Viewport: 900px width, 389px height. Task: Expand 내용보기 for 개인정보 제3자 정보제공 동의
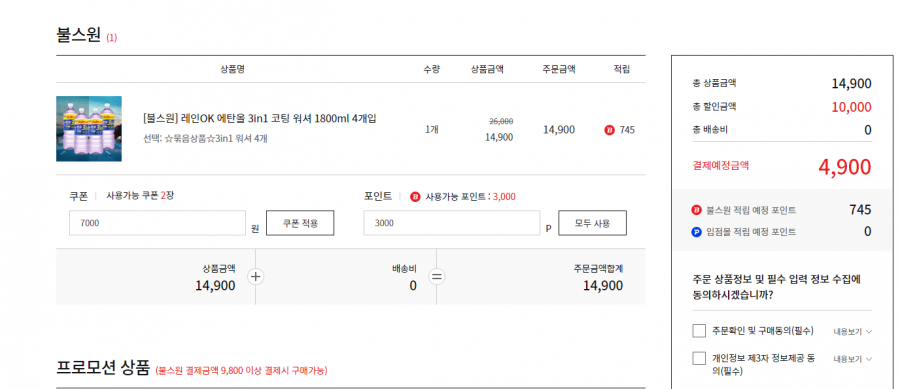coord(852,359)
